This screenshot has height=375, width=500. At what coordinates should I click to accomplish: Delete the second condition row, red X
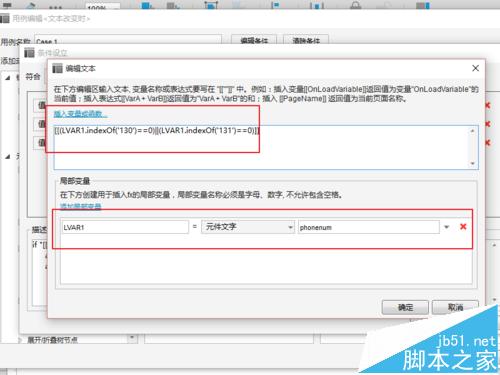pos(487,124)
